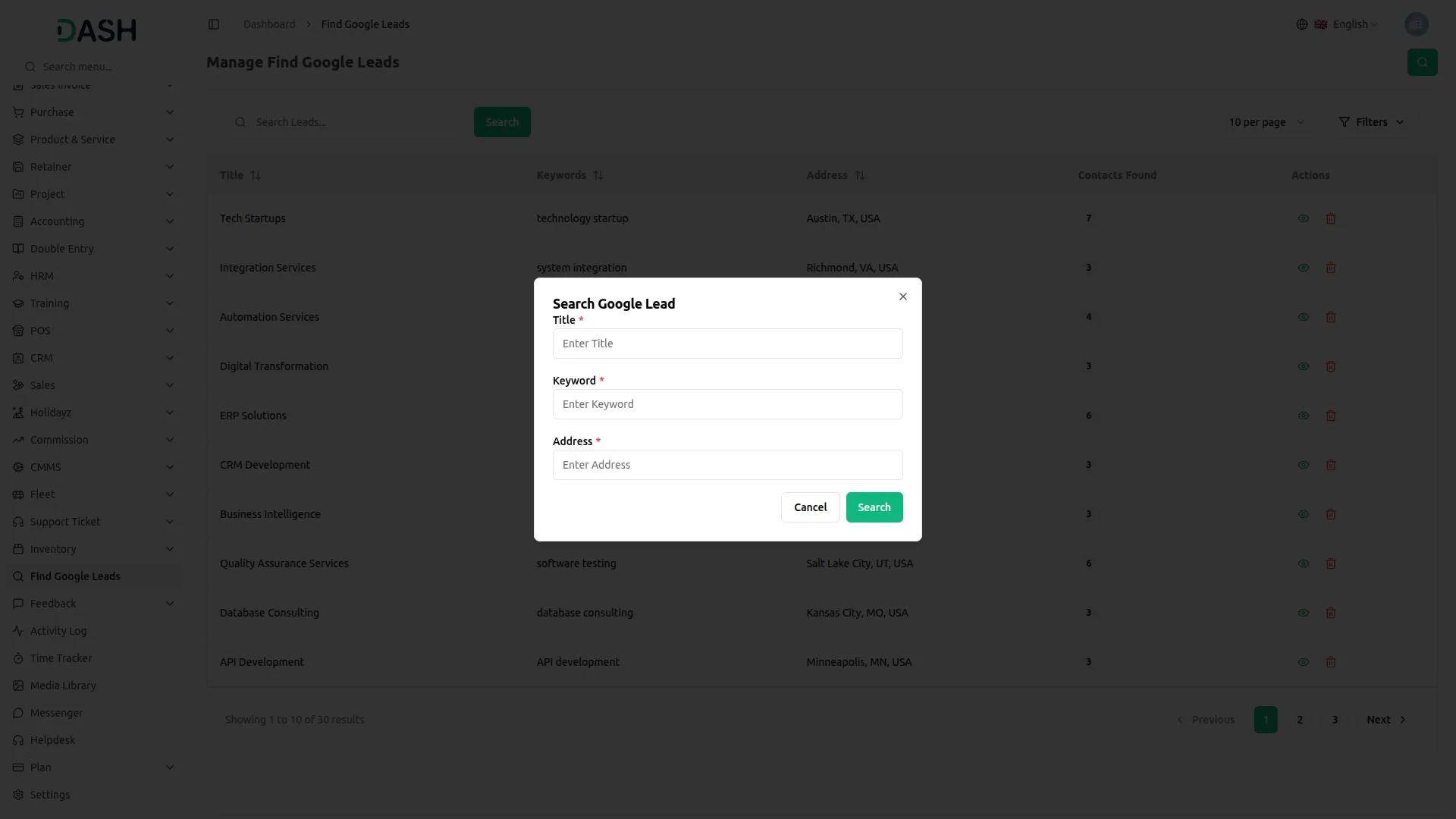View Quality Assurance Services via eye icon
The height and width of the screenshot is (819, 1456).
click(x=1303, y=563)
